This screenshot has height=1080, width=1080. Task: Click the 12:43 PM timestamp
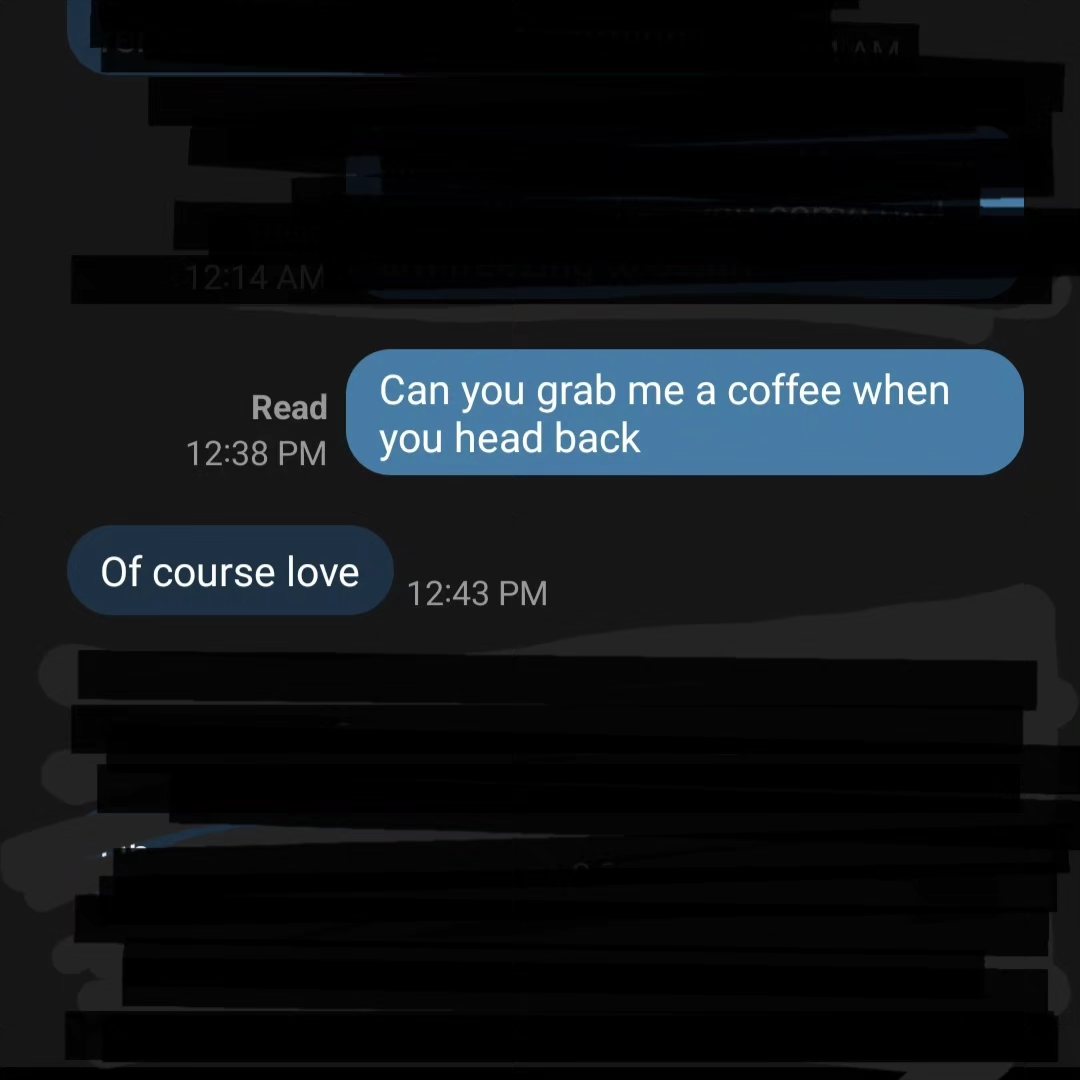tap(477, 593)
